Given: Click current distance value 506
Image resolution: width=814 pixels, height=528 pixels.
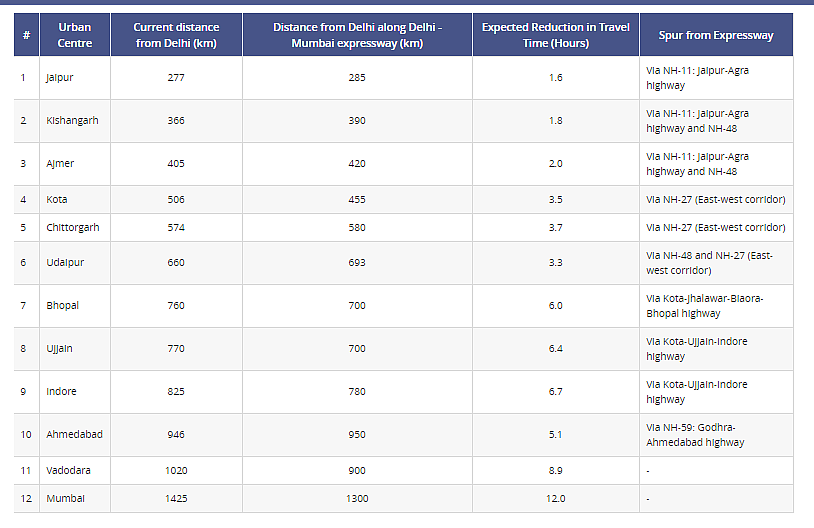Looking at the screenshot, I should [176, 199].
